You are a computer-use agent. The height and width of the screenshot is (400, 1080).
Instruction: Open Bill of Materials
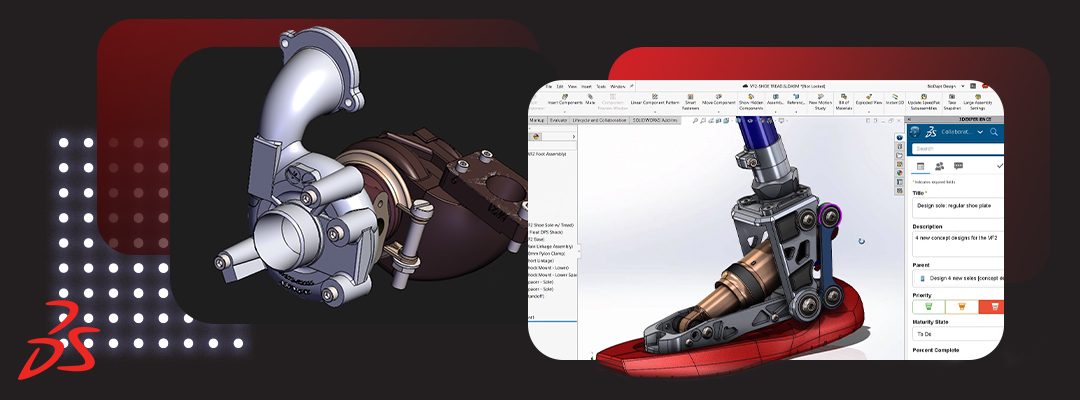[843, 102]
